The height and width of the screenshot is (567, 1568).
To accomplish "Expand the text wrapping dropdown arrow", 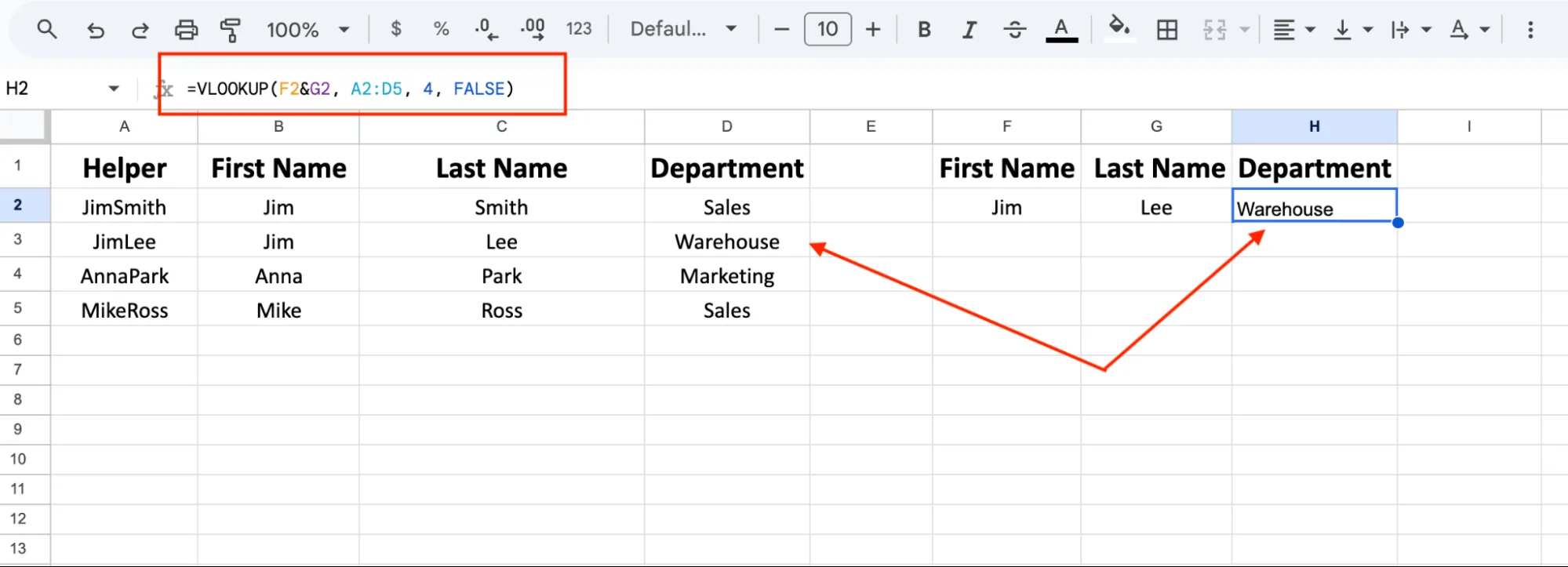I will coord(1427,30).
